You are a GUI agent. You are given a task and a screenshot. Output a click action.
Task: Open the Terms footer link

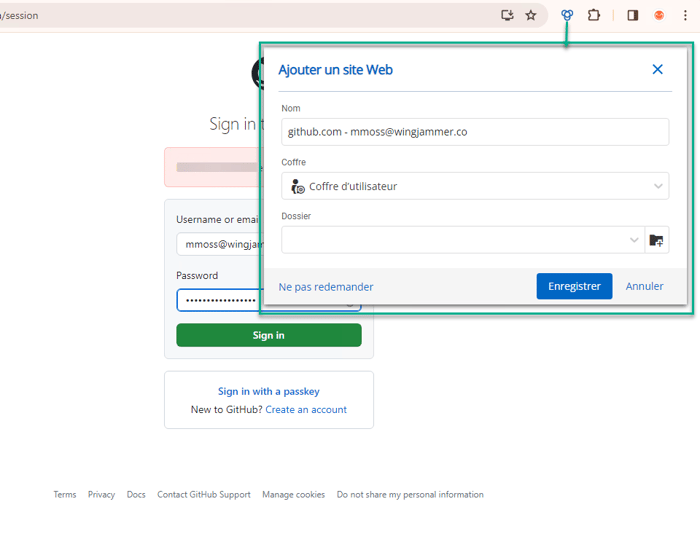point(65,494)
